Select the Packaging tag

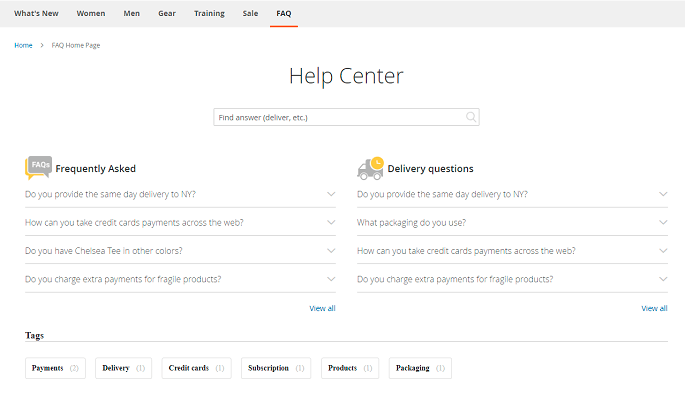pos(420,368)
